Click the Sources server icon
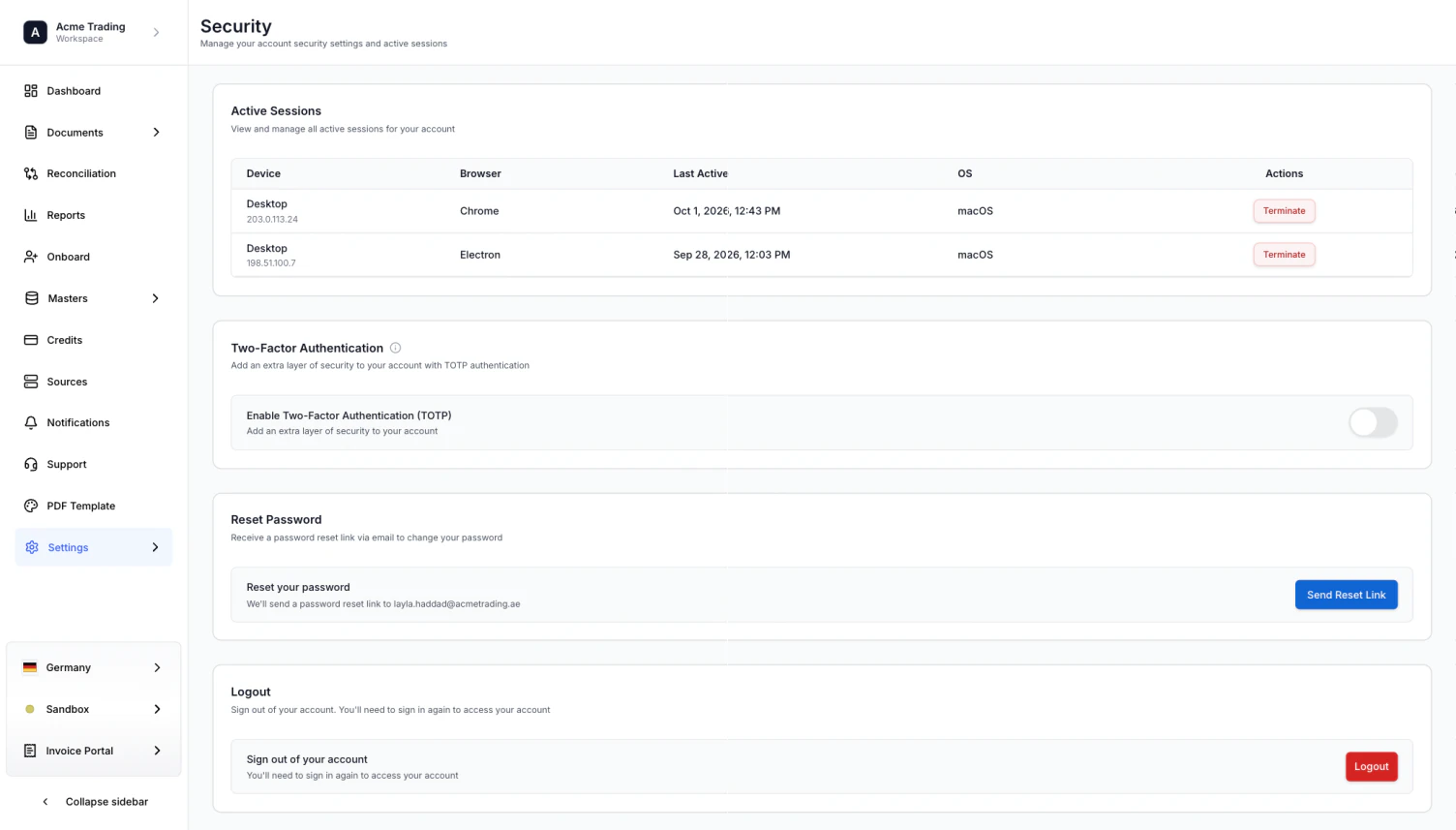Image resolution: width=1456 pixels, height=830 pixels. click(x=31, y=382)
